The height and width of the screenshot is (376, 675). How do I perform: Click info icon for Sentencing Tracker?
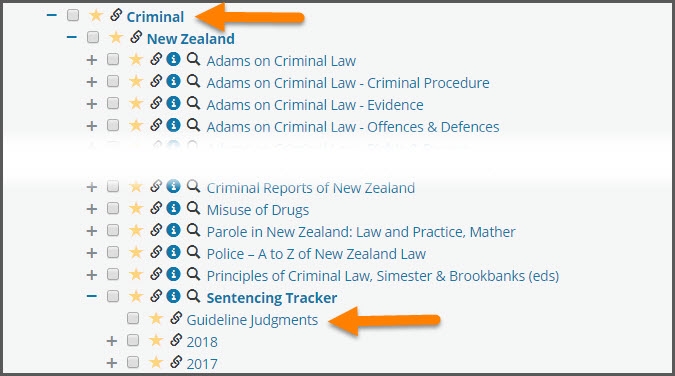(173, 296)
